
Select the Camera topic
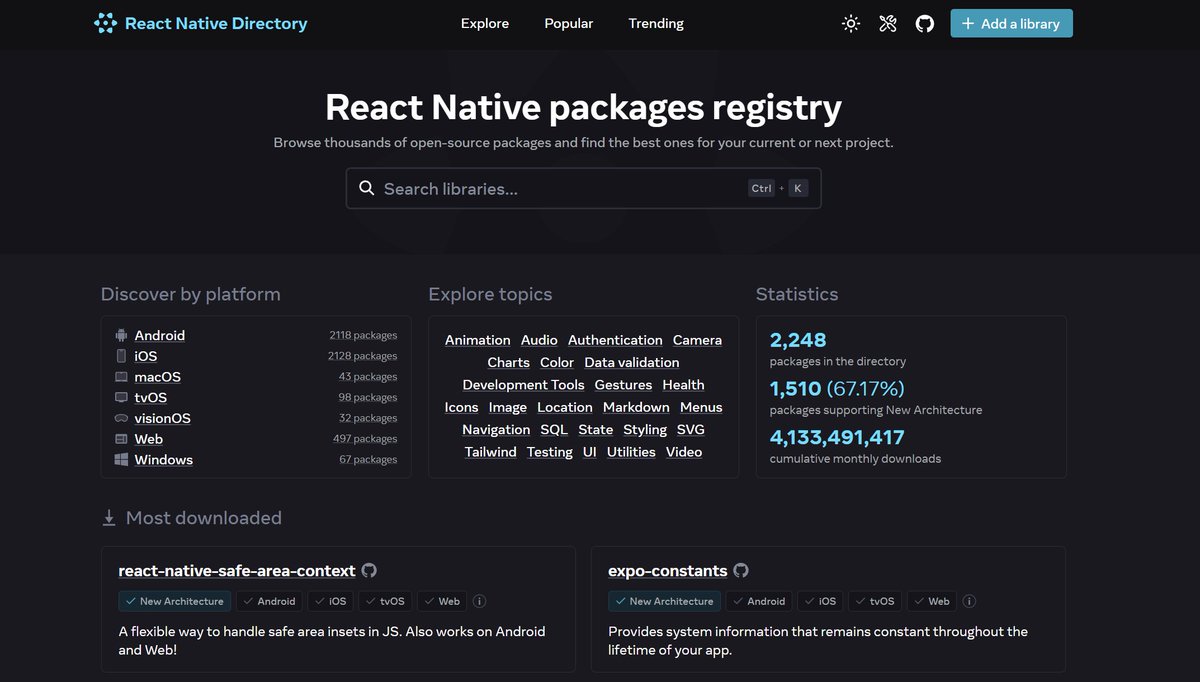(x=697, y=340)
